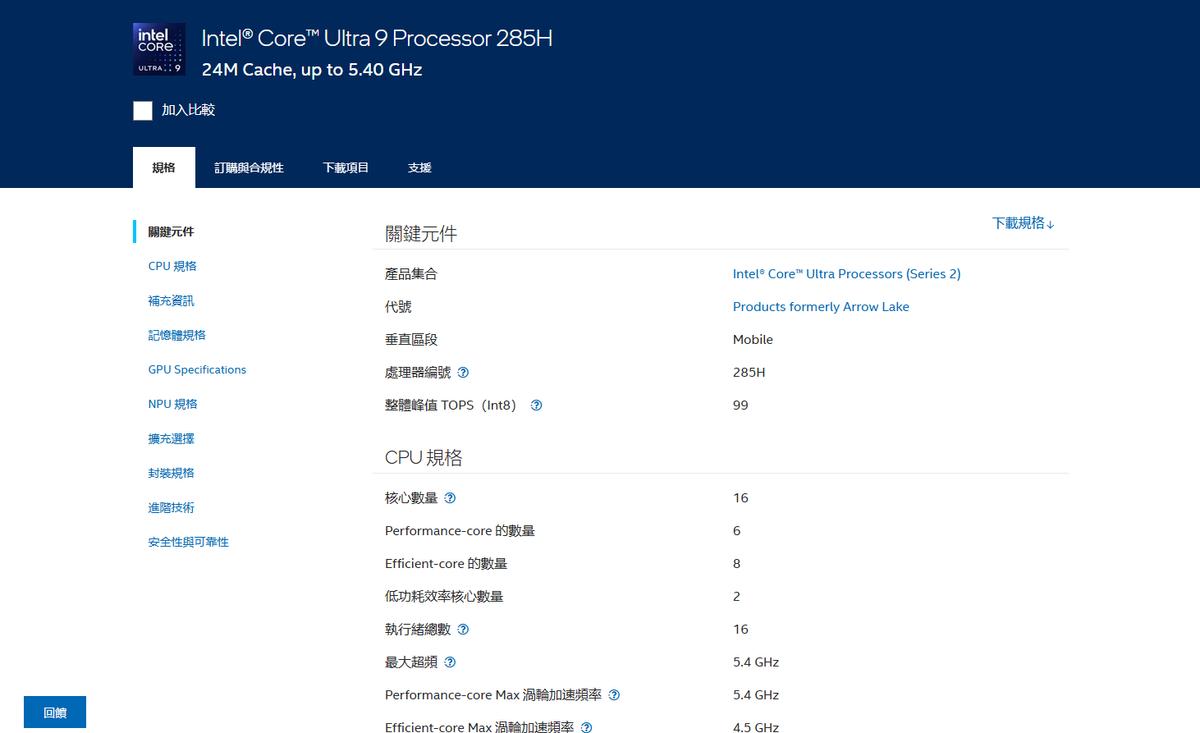Click the Mobile value text
1200x733 pixels.
(x=753, y=340)
